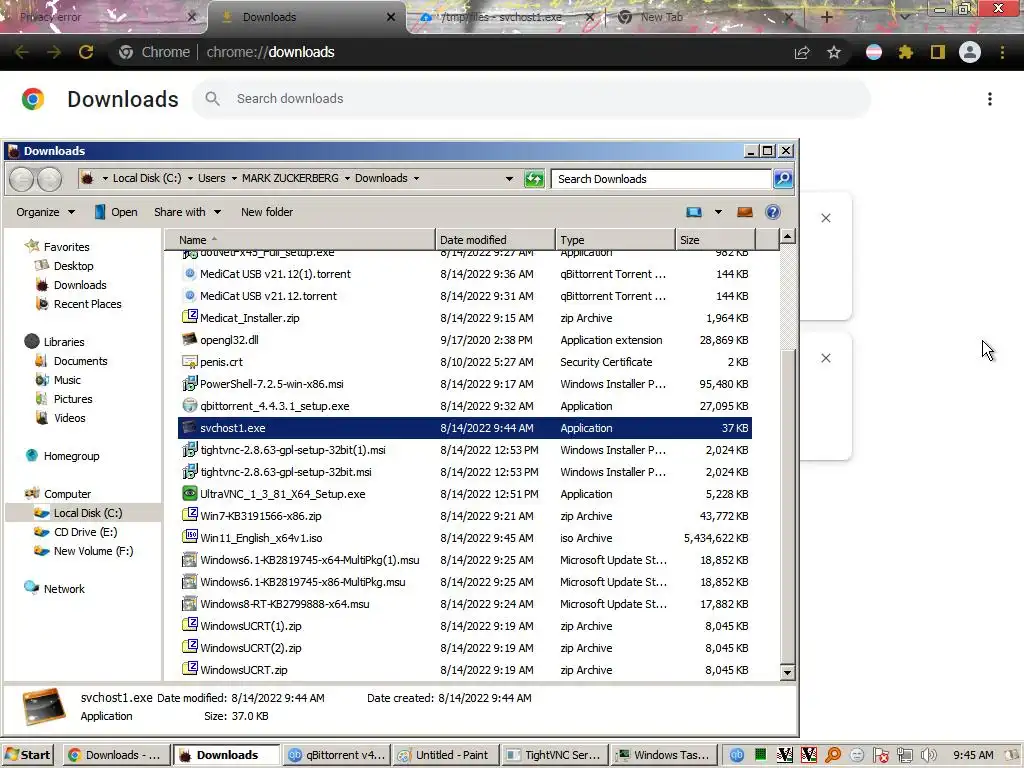1024x768 pixels.
Task: Open Chrome three-dot main menu
Action: (x=1002, y=52)
